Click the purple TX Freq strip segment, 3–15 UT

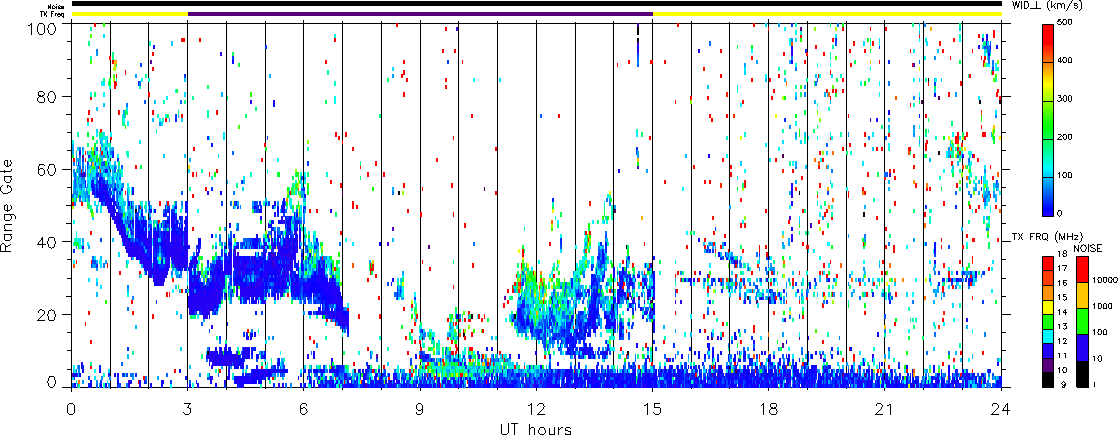pyautogui.click(x=420, y=14)
